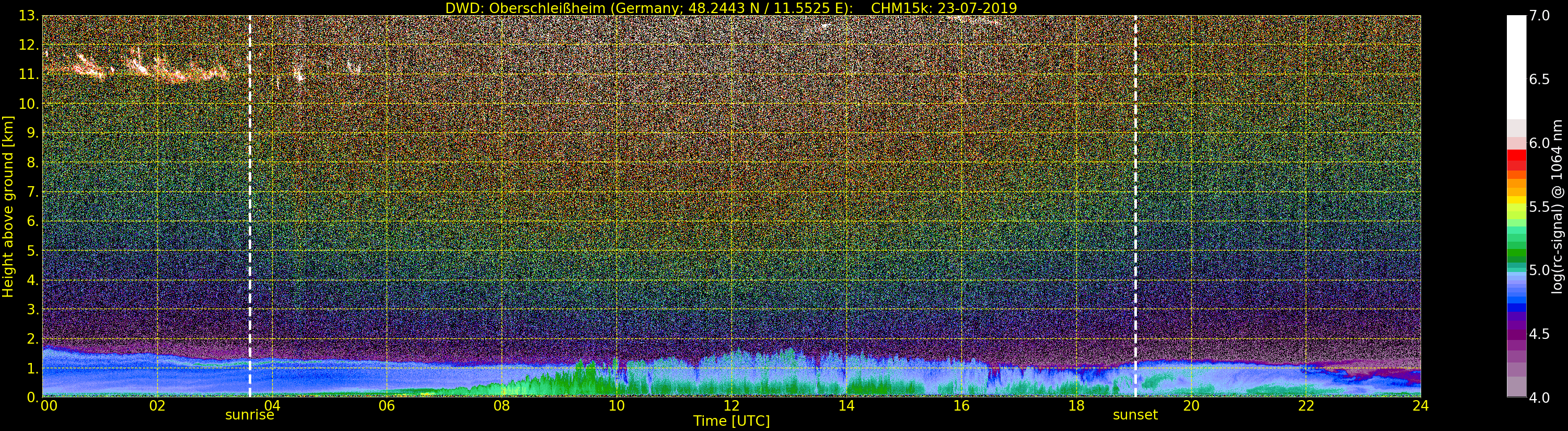Click the x-axis tick label 02

point(157,406)
